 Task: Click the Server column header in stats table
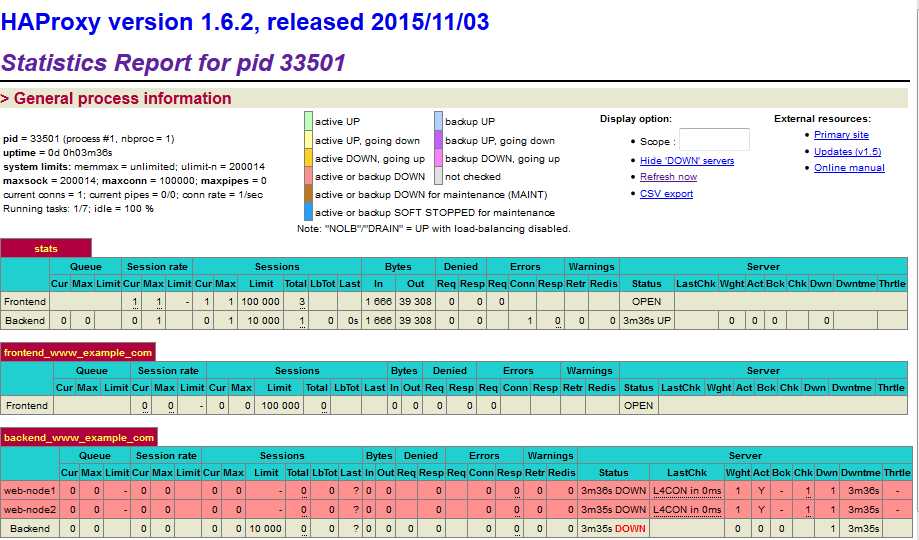tap(763, 267)
